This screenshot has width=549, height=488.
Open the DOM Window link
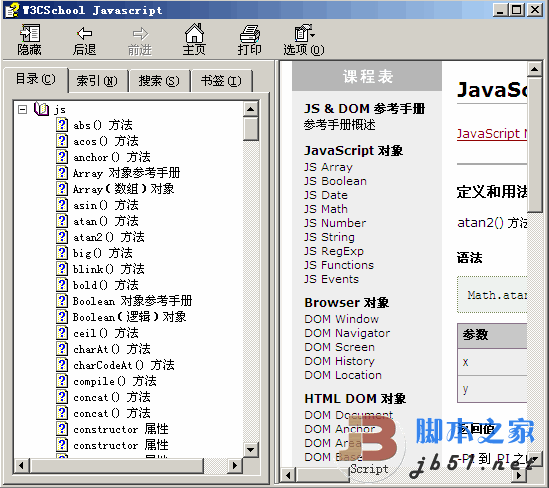click(x=341, y=319)
